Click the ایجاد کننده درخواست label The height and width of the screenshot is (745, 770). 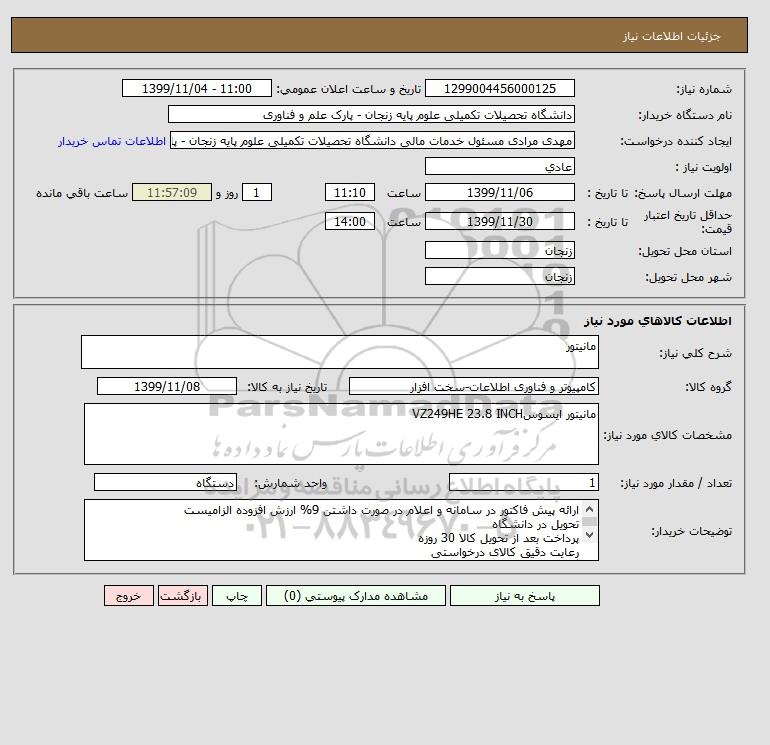676,141
